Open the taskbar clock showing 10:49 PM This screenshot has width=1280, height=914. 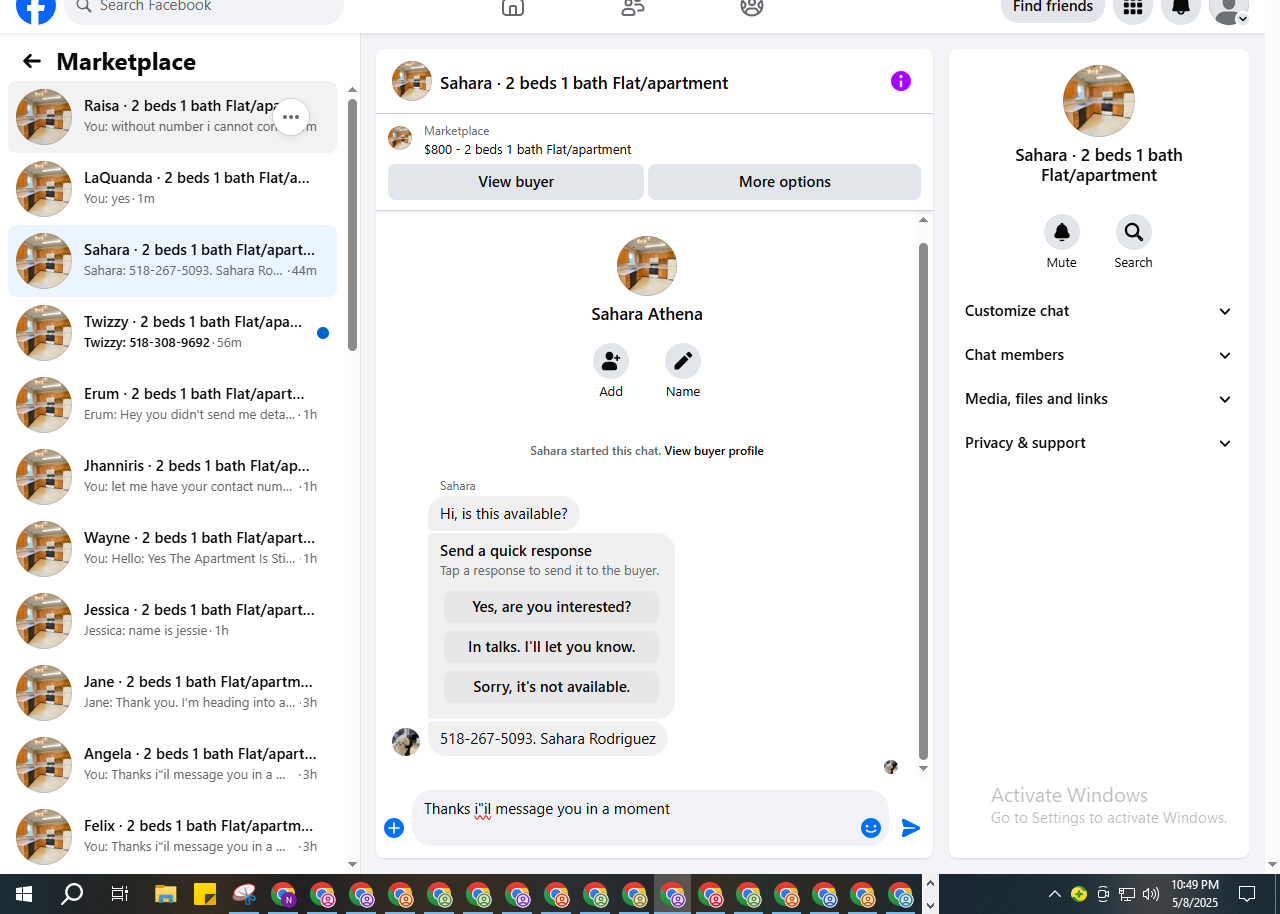[1195, 894]
